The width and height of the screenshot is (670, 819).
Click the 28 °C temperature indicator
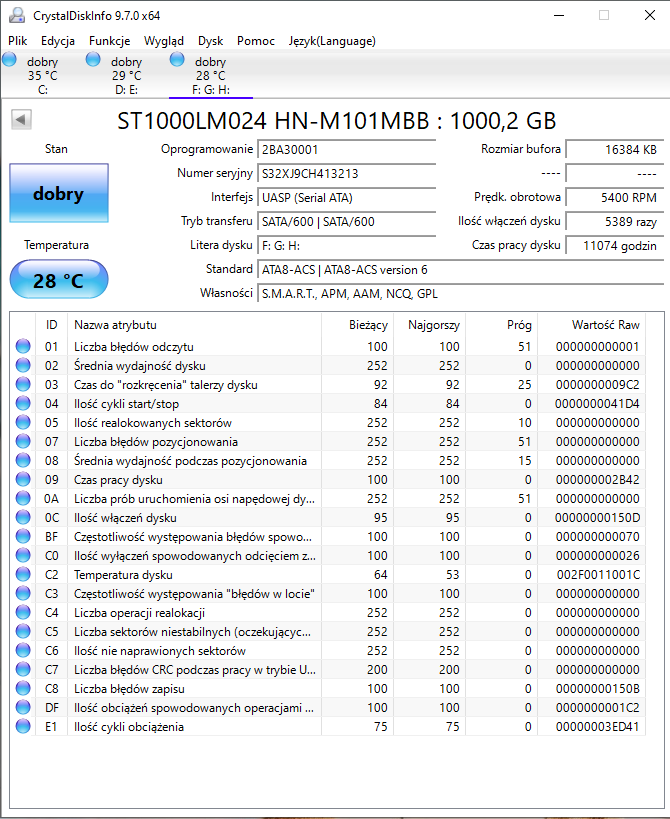(x=58, y=280)
